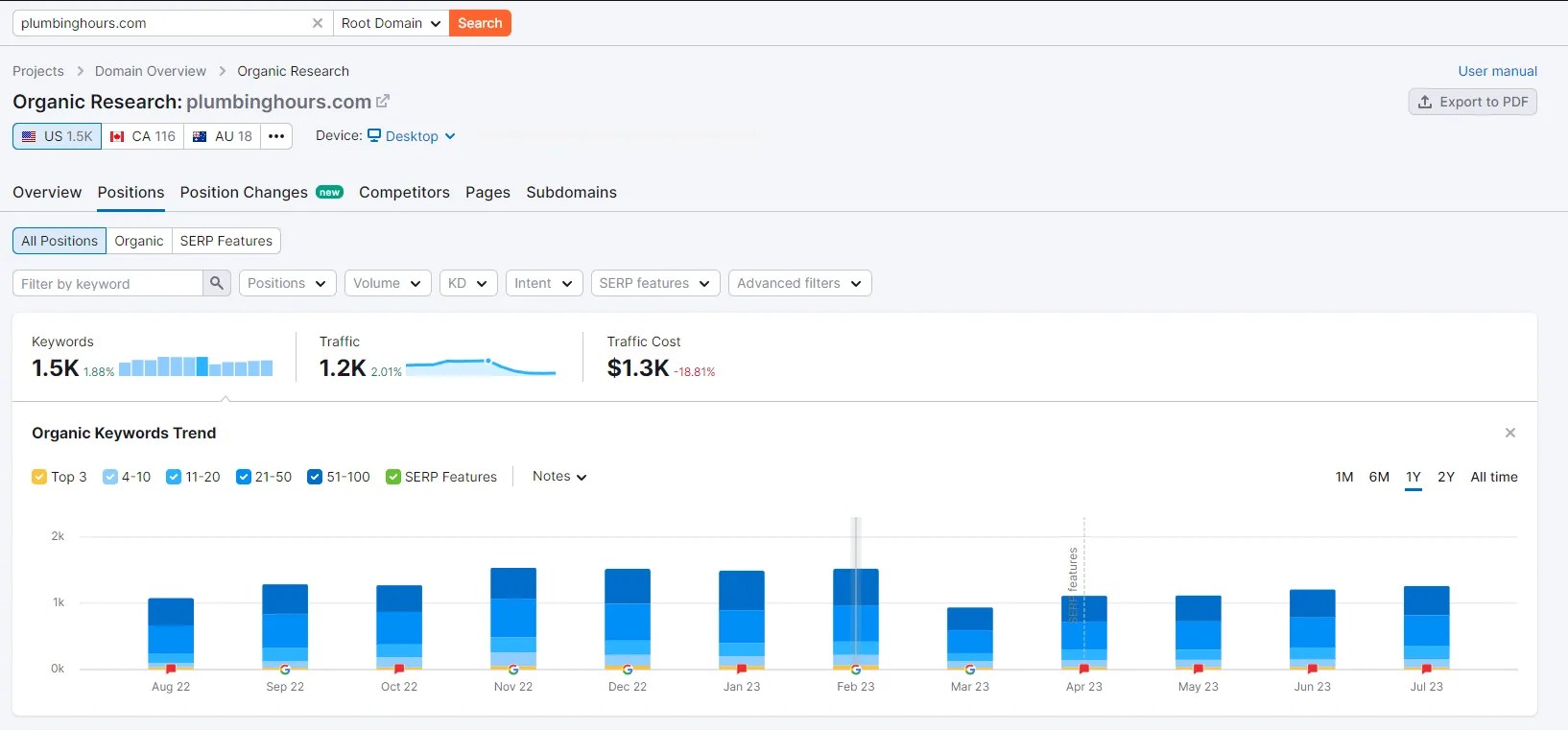Viewport: 1568px width, 730px height.
Task: Set chart range to 1M
Action: (1344, 477)
